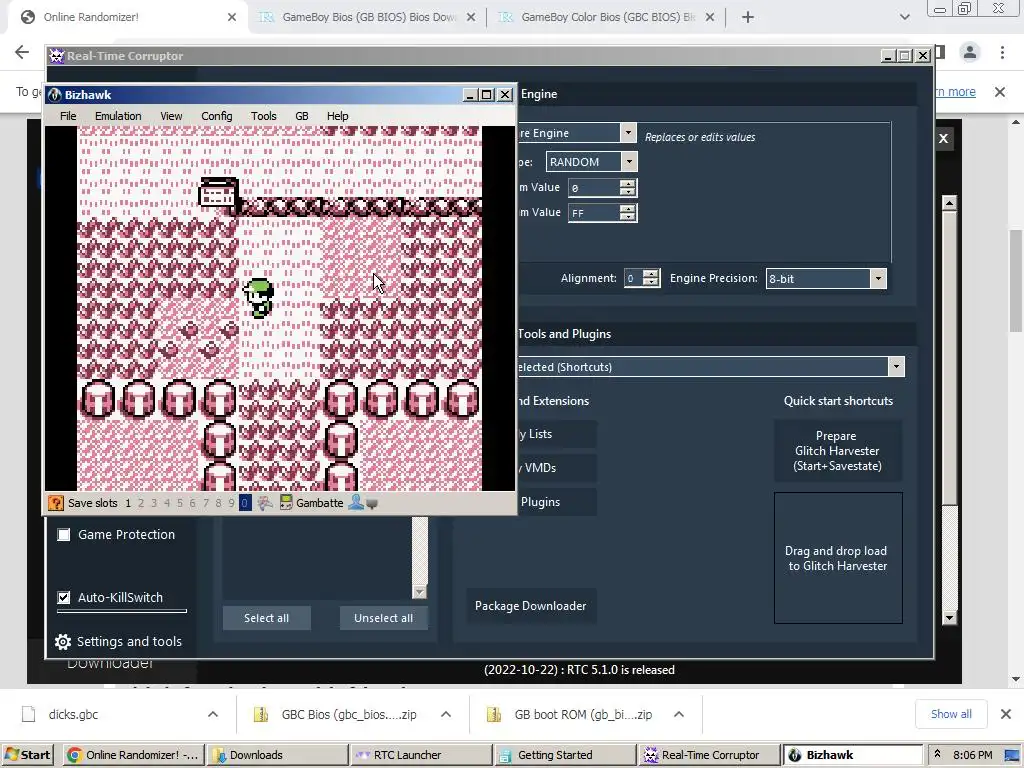
Task: Open the Tools menu in Bizhawk
Action: pos(264,116)
